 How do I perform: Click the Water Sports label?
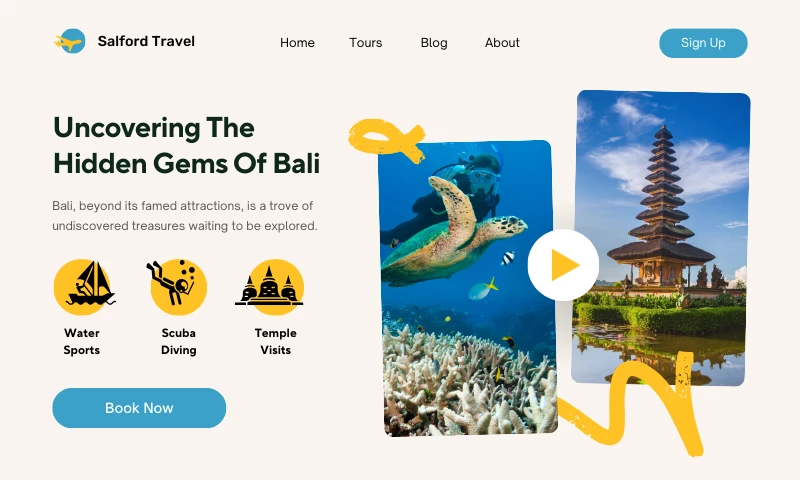(82, 341)
